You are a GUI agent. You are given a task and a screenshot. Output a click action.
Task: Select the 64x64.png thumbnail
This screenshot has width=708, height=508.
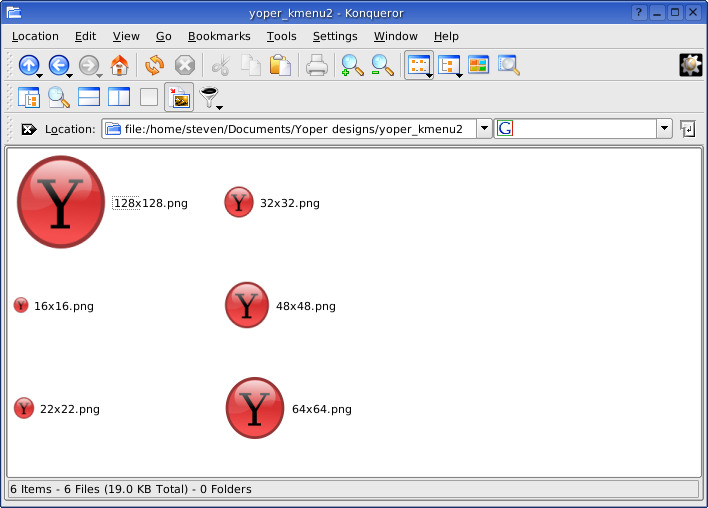(x=255, y=408)
